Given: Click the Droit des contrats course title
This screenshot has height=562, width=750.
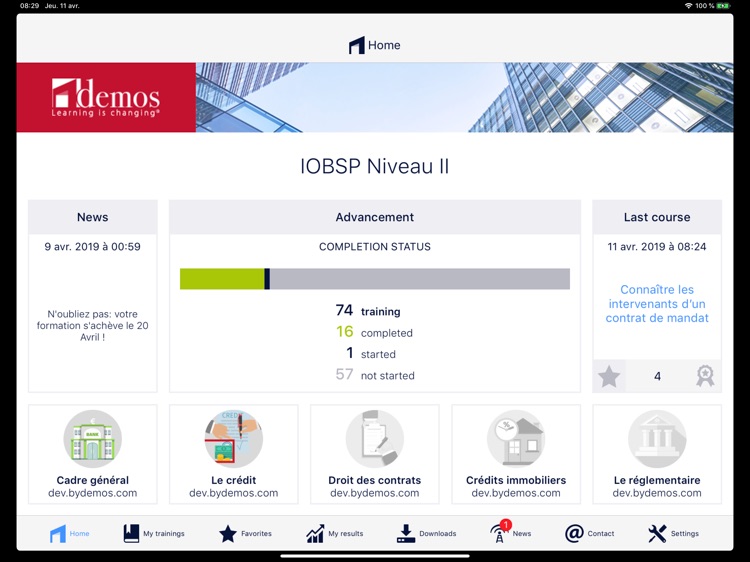Looking at the screenshot, I should point(375,480).
